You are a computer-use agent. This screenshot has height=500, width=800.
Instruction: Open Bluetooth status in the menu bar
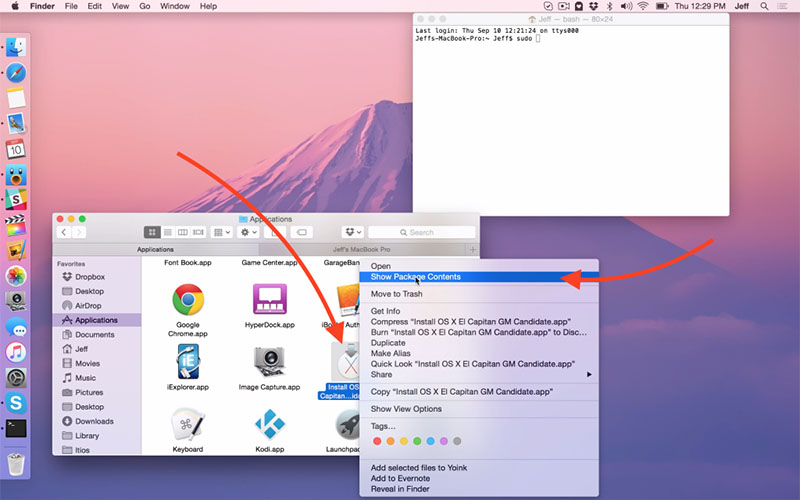[609, 6]
